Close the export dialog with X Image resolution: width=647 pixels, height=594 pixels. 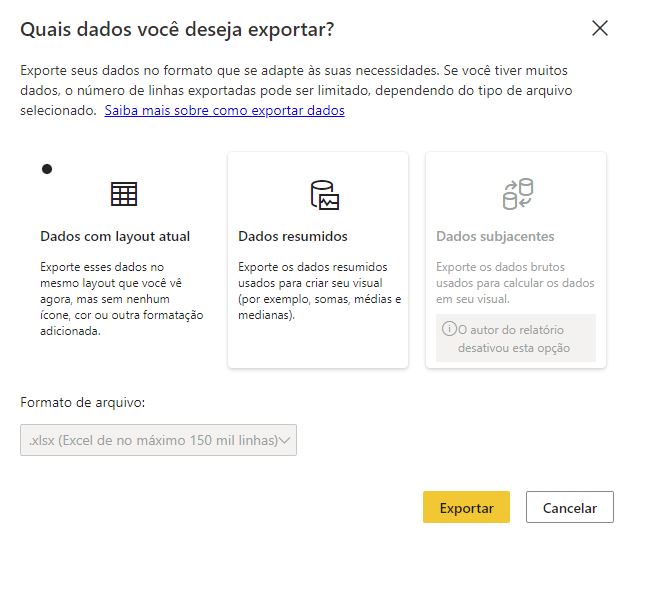[600, 28]
